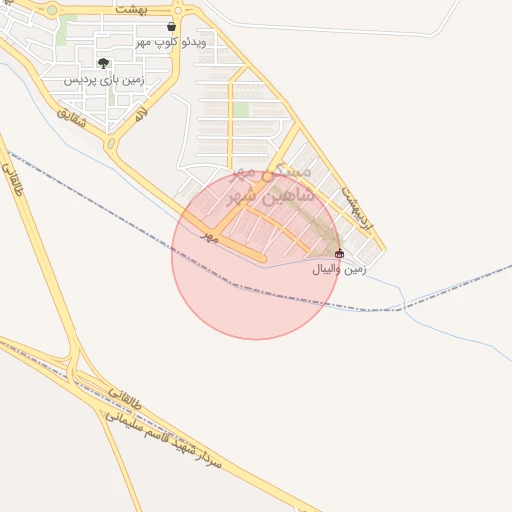
Task: Open the ویدئو کلوپ مهر place label
Action: pos(171,43)
